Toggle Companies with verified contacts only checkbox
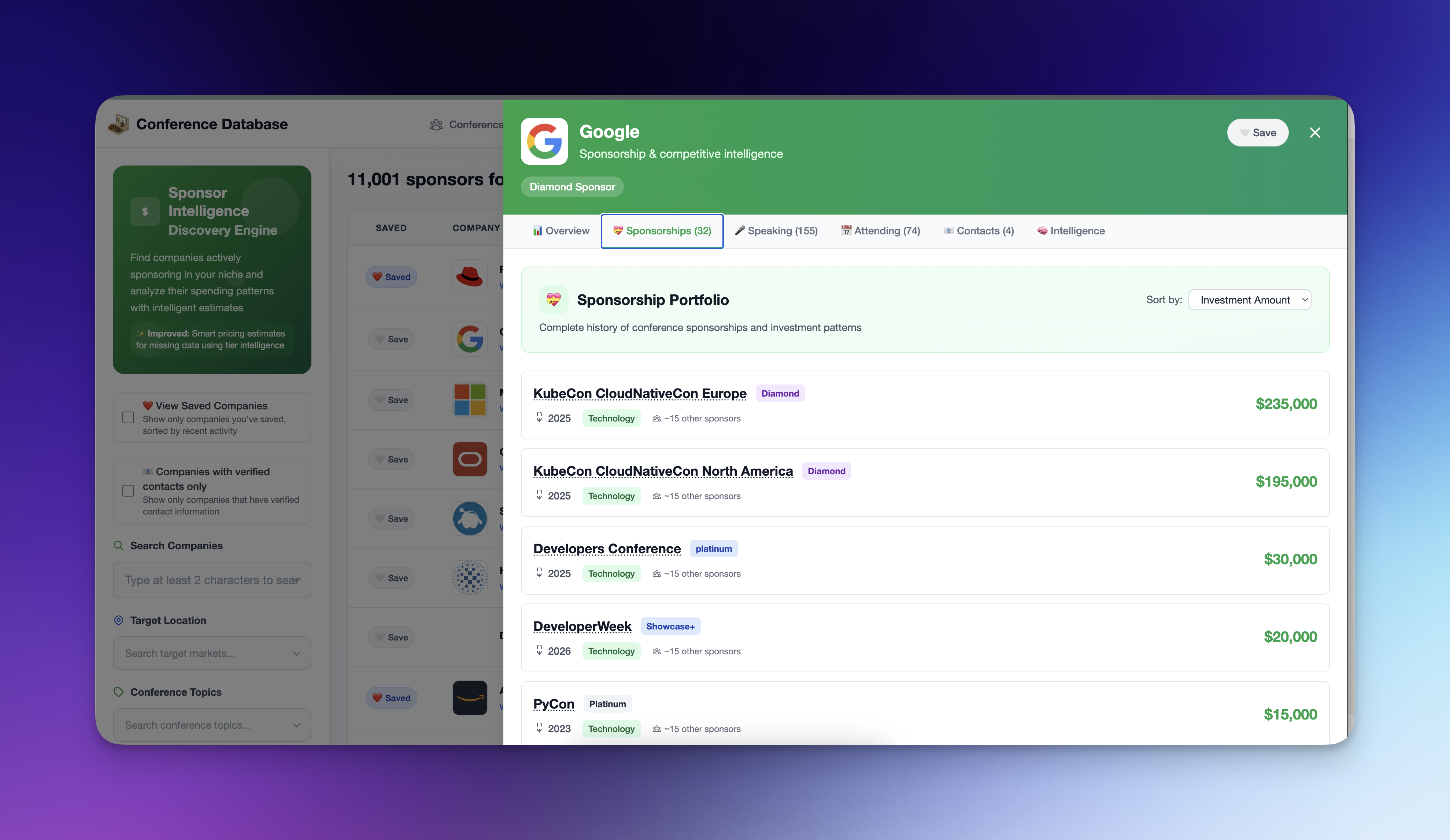Viewport: 1450px width, 840px height. [128, 490]
